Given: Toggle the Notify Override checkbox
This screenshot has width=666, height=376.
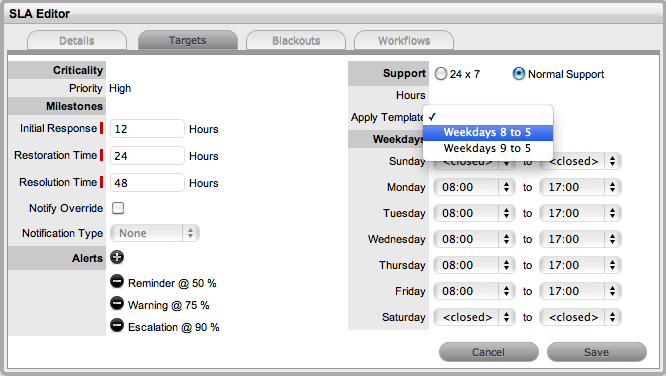Looking at the screenshot, I should [x=118, y=208].
